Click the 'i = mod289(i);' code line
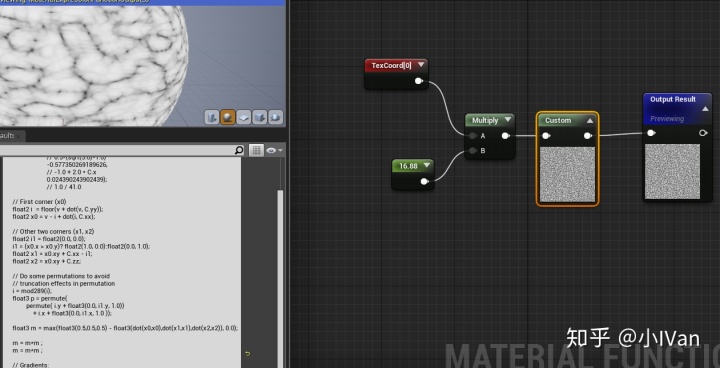Image resolution: width=720 pixels, height=368 pixels. coord(32,291)
